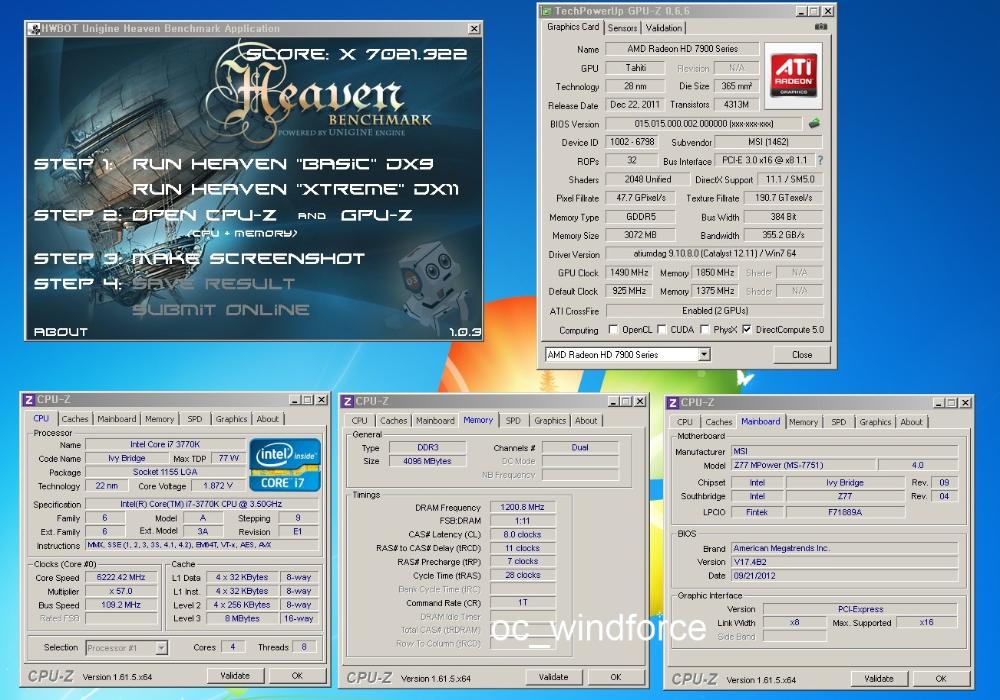
Task: Click the BIOS save chip icon in GPU-Z
Action: [814, 123]
